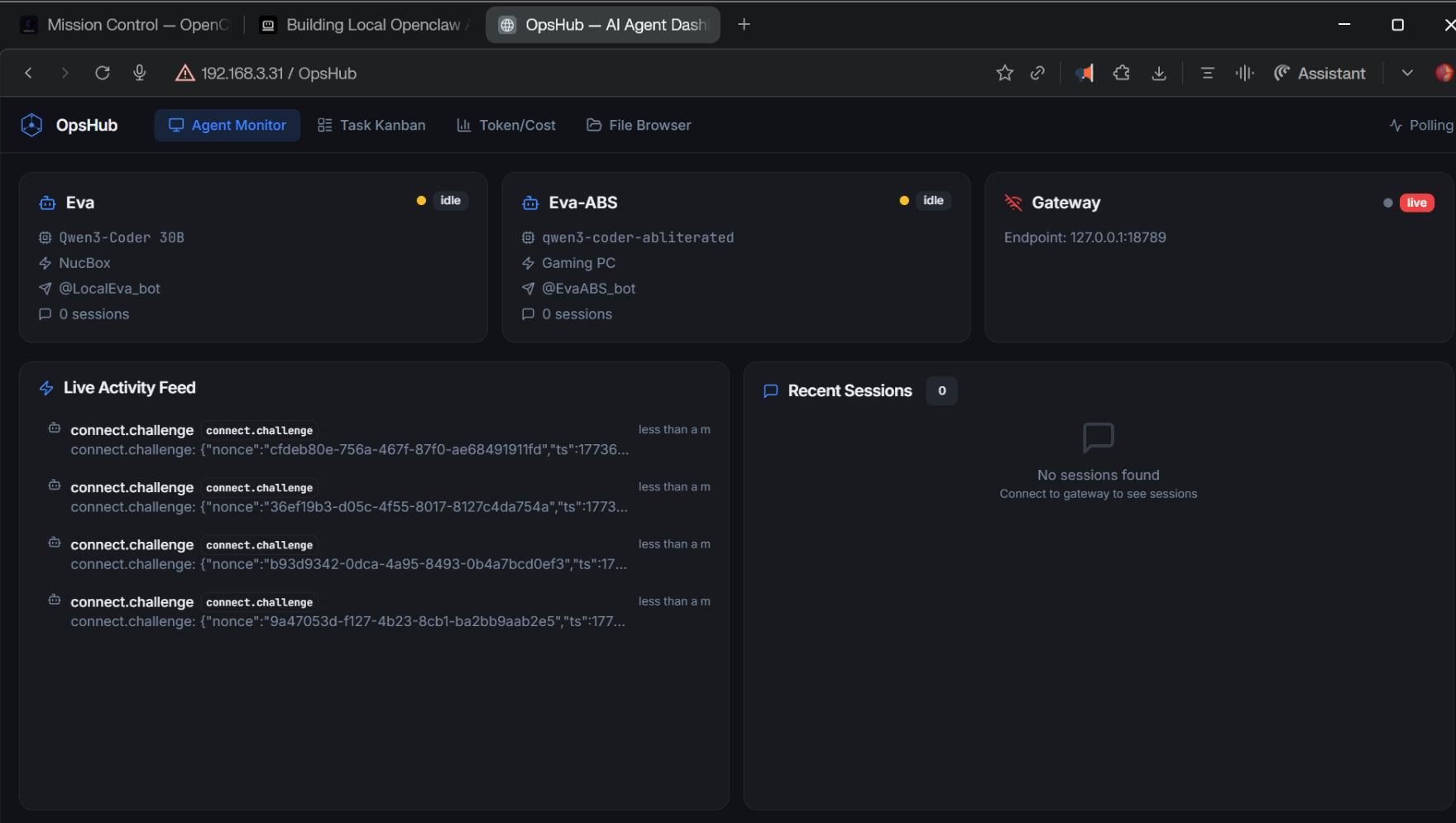Click the @EvaABS_bot link

pyautogui.click(x=588, y=289)
